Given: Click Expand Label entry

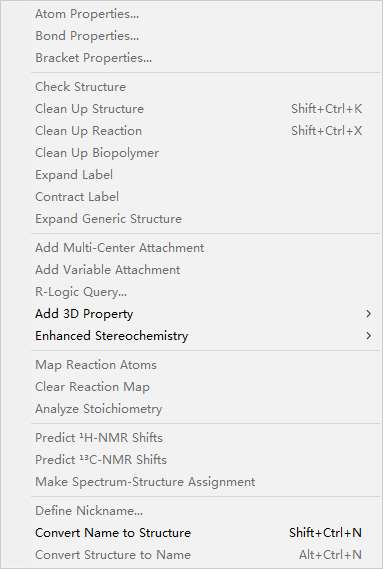Looking at the screenshot, I should coord(205,175).
